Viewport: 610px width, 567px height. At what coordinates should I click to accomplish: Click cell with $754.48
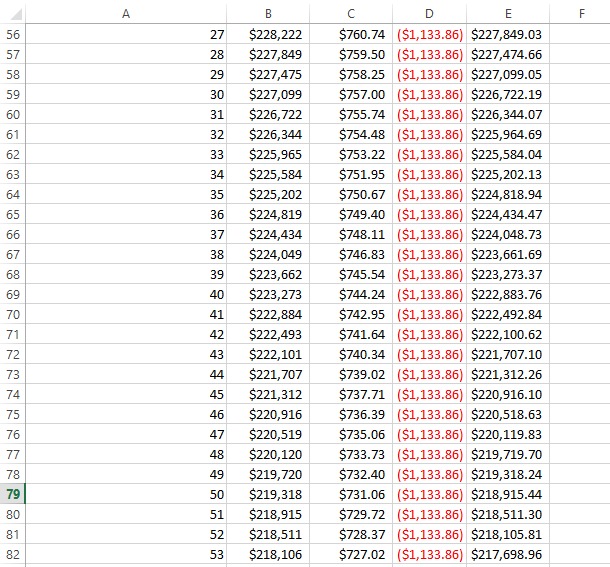point(351,134)
